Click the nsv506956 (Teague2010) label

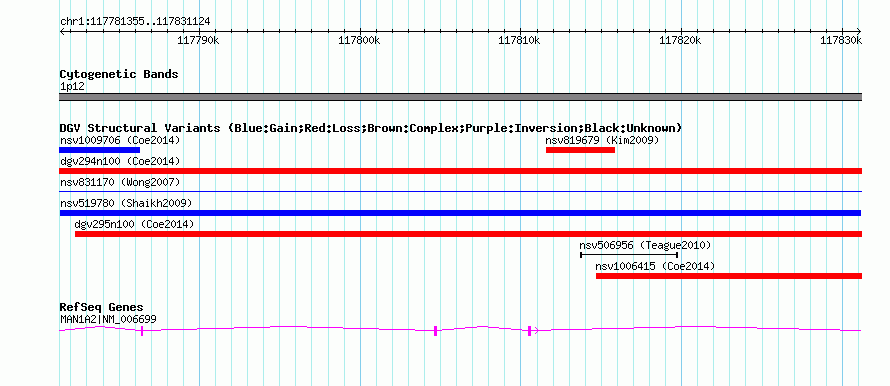point(645,245)
